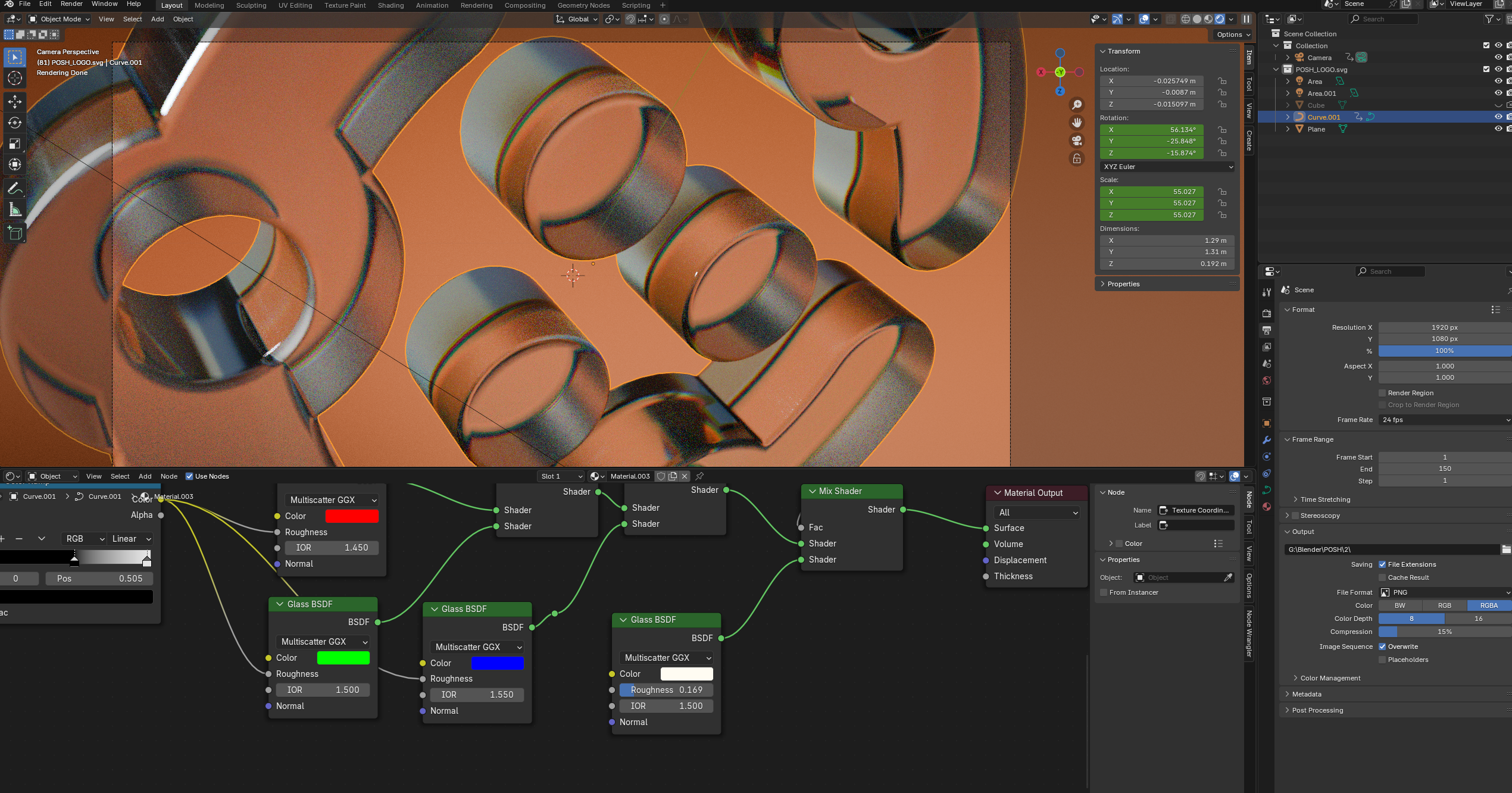Open the File menu

point(24,4)
